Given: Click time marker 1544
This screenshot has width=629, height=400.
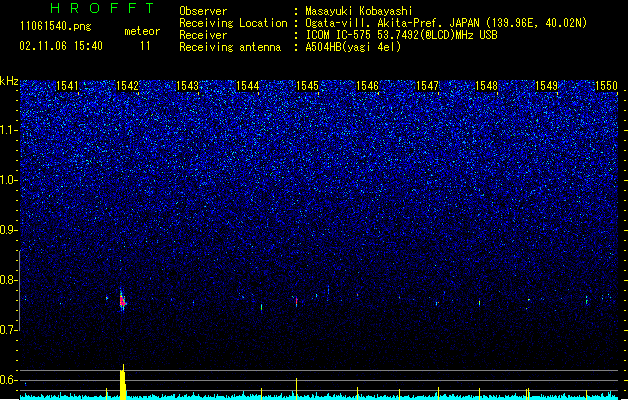Looking at the screenshot, I should [248, 86].
